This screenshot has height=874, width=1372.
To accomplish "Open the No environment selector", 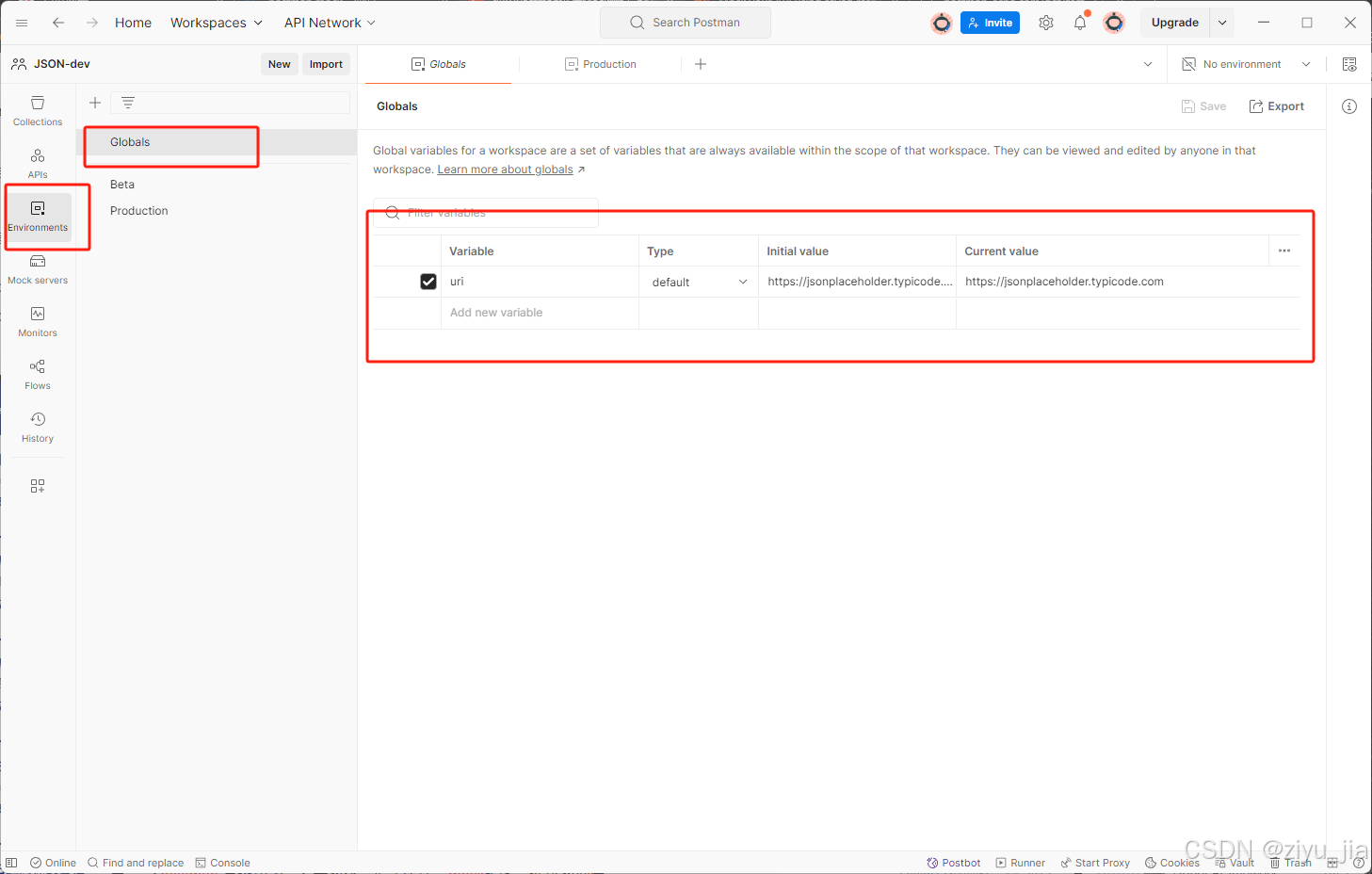I will coord(1247,64).
